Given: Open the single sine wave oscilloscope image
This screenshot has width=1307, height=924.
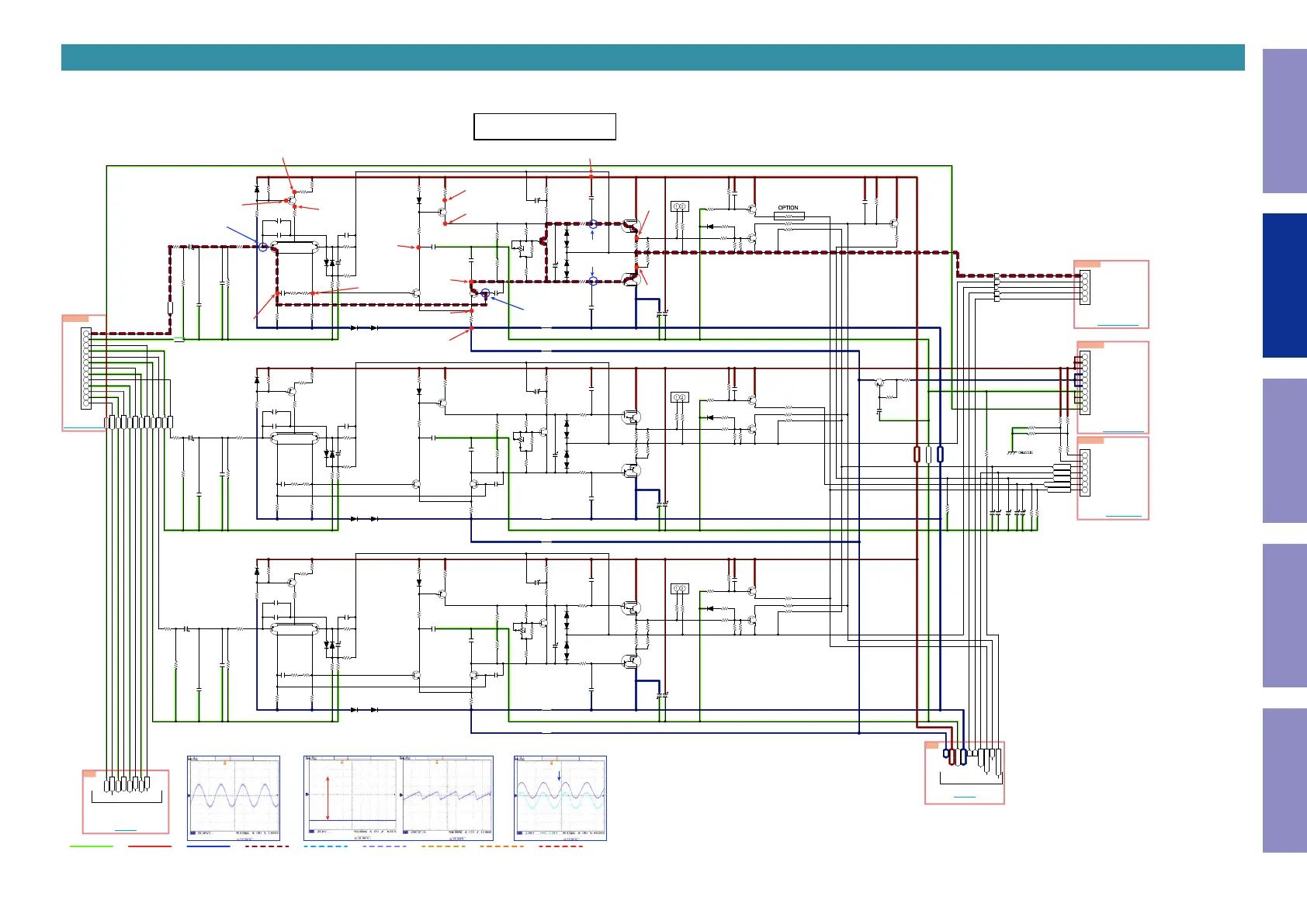Looking at the screenshot, I should click(x=234, y=798).
